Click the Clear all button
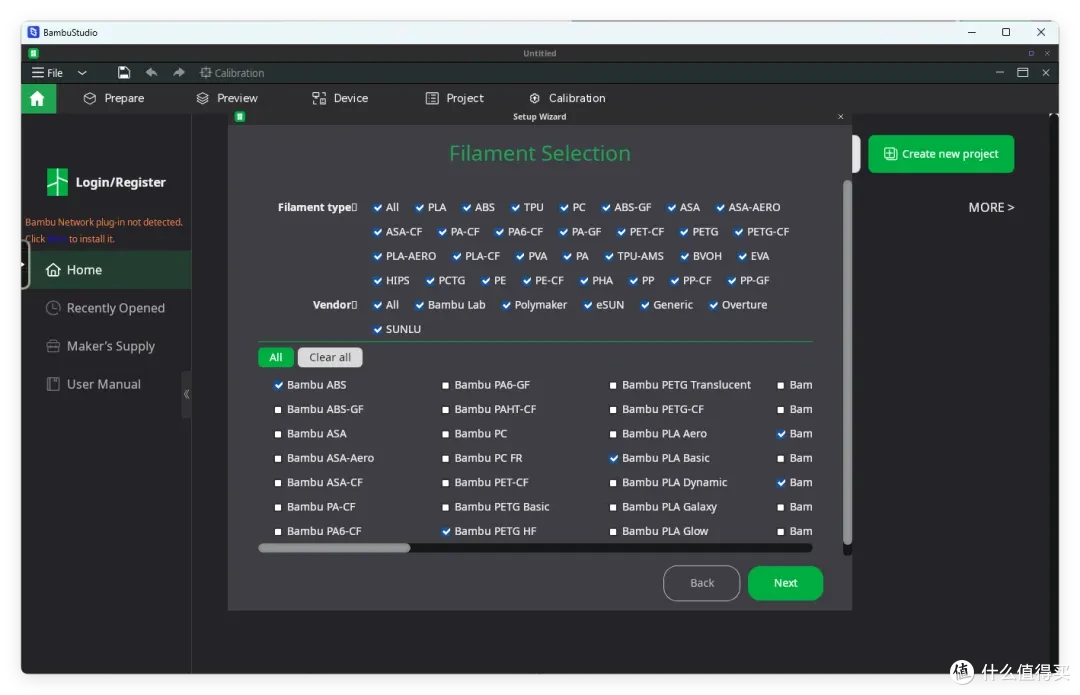Screen dimensions: 1080x695 coord(330,357)
